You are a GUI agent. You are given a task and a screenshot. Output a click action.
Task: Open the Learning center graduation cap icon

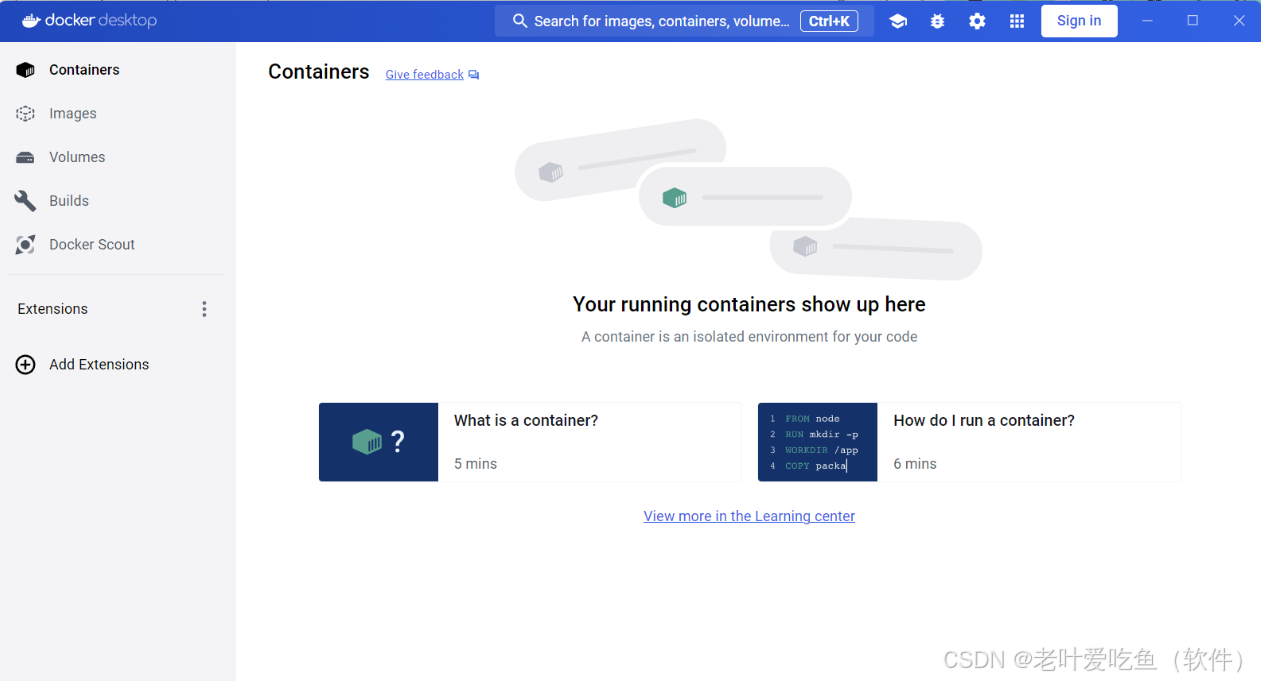coord(897,20)
